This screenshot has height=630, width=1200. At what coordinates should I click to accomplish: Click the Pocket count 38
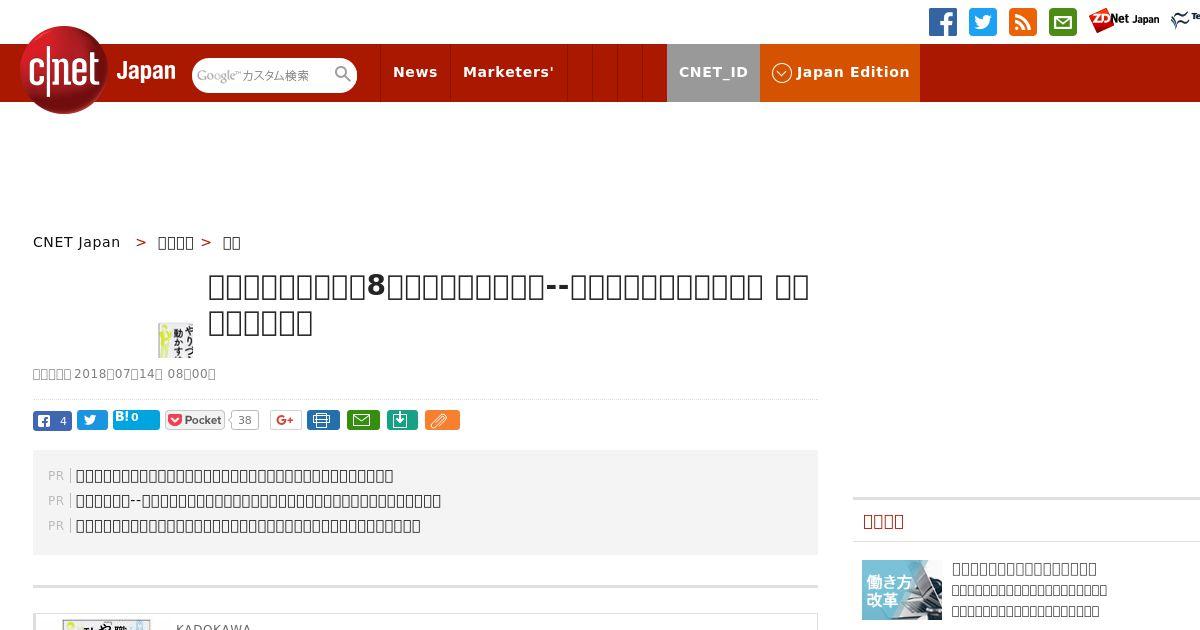244,420
